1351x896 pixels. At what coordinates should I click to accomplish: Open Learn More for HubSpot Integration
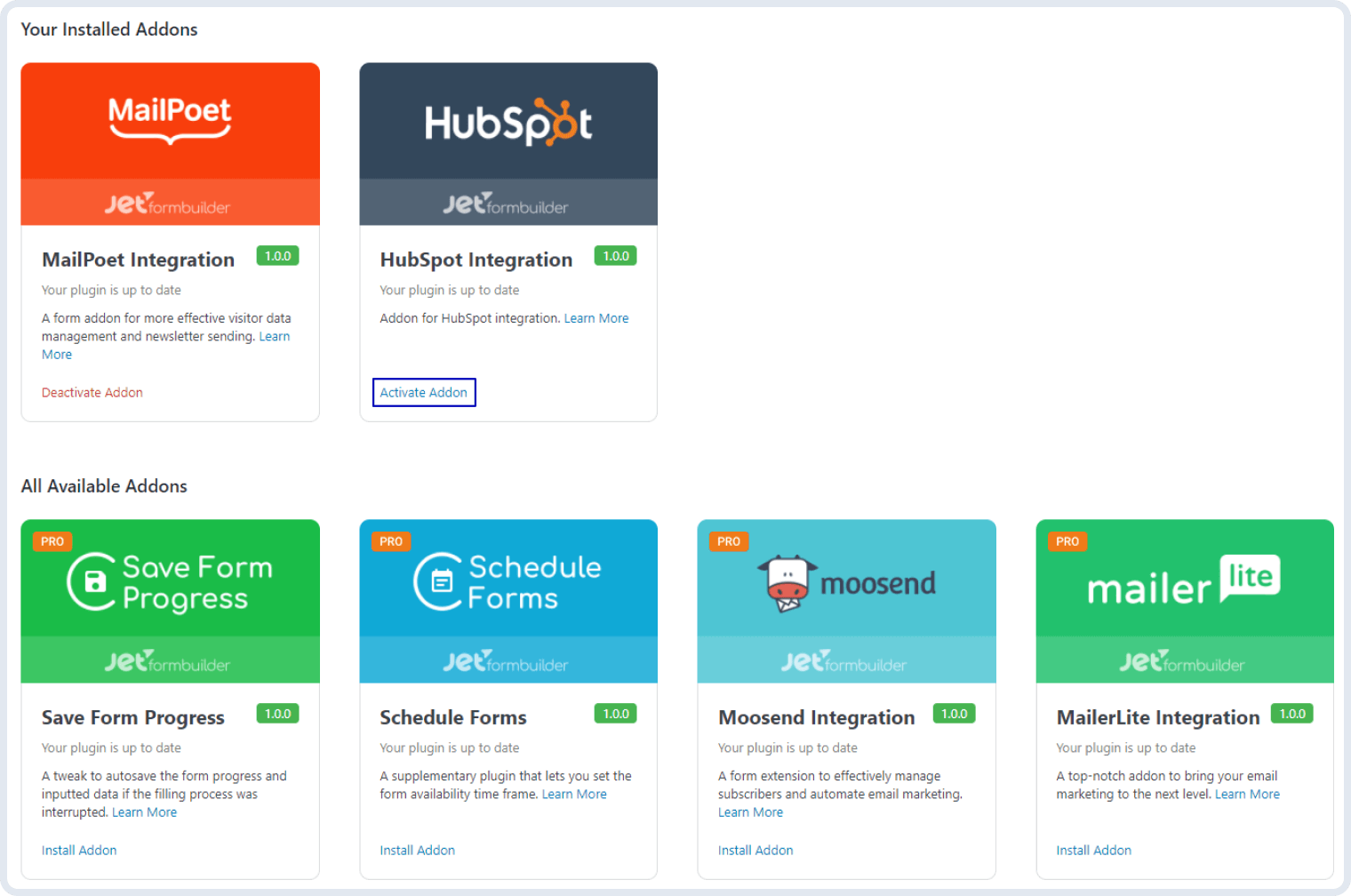point(596,317)
